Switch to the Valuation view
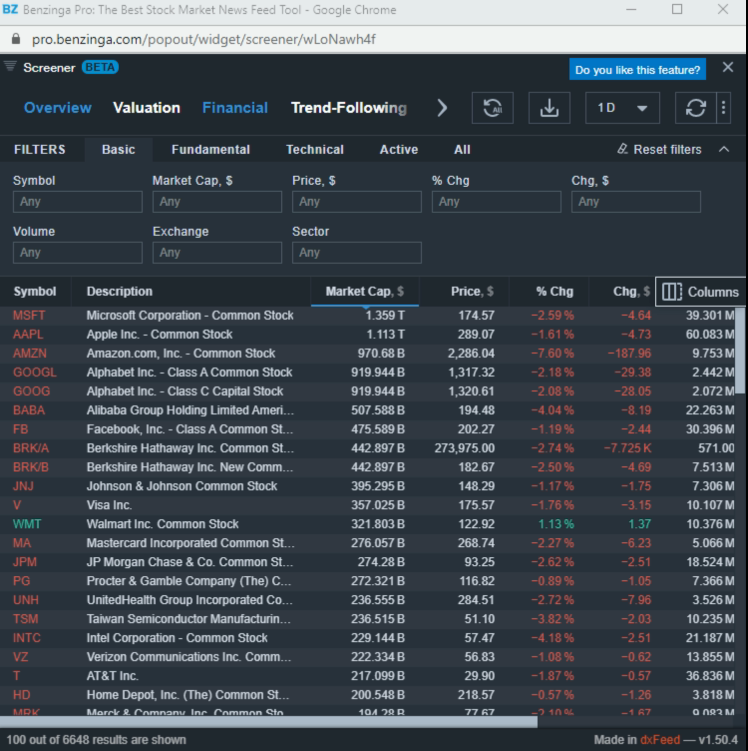The width and height of the screenshot is (748, 751). click(147, 108)
